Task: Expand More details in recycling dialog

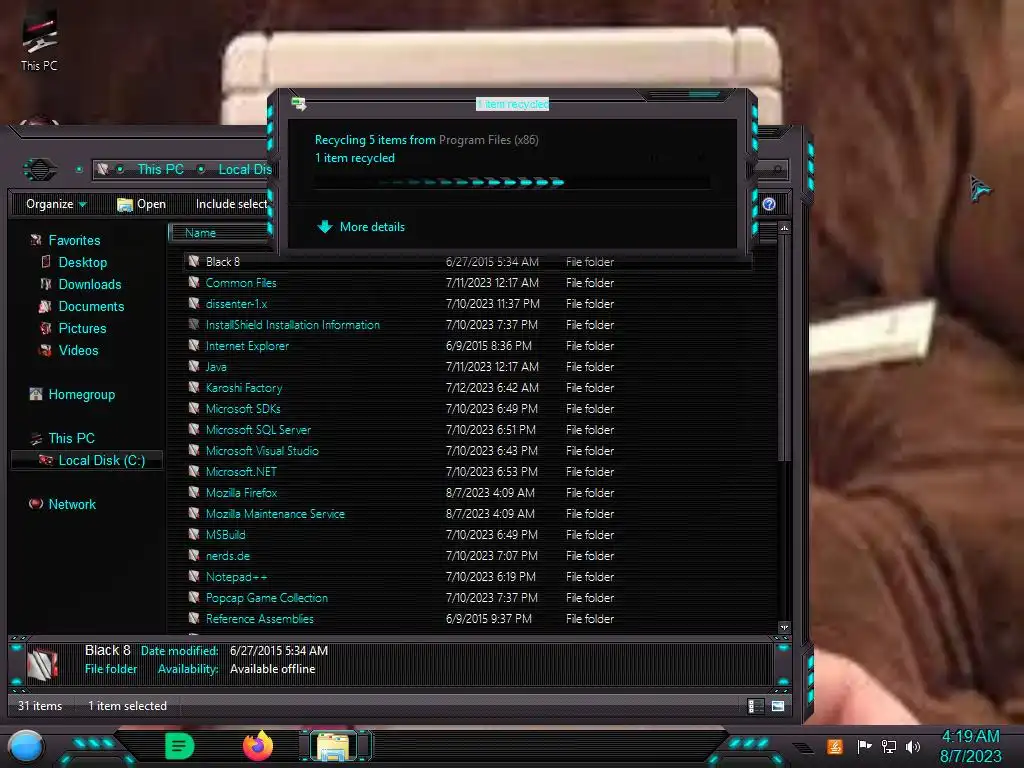Action: 360,227
